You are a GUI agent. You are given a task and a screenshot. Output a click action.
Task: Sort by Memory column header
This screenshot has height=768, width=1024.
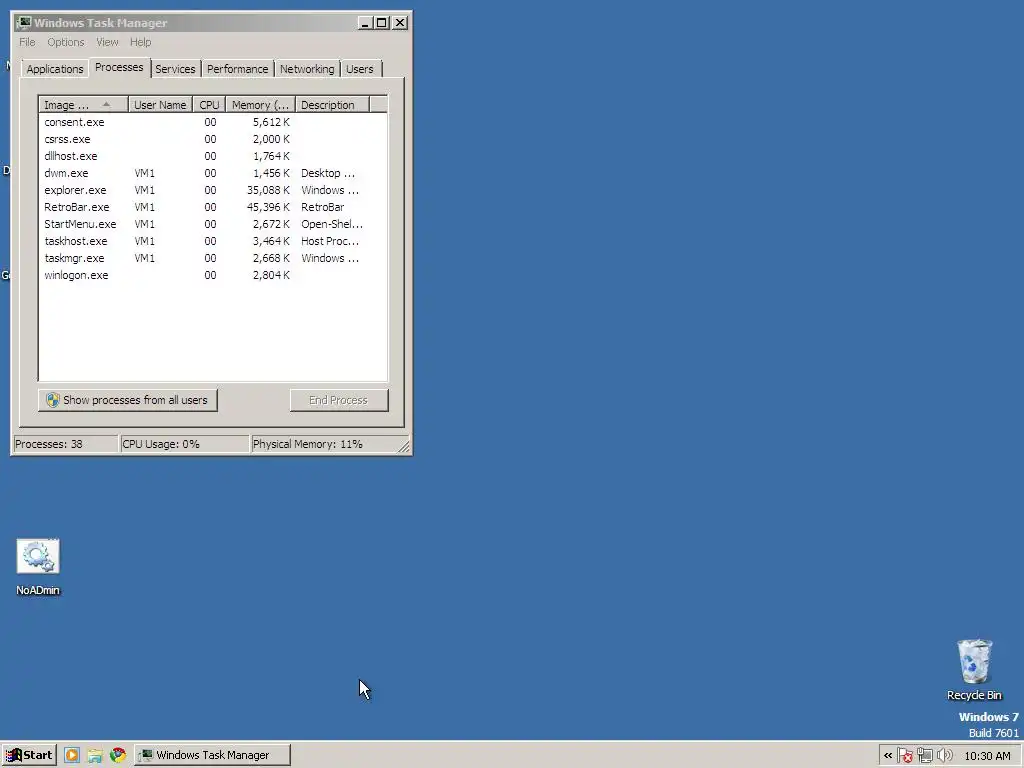pos(261,104)
